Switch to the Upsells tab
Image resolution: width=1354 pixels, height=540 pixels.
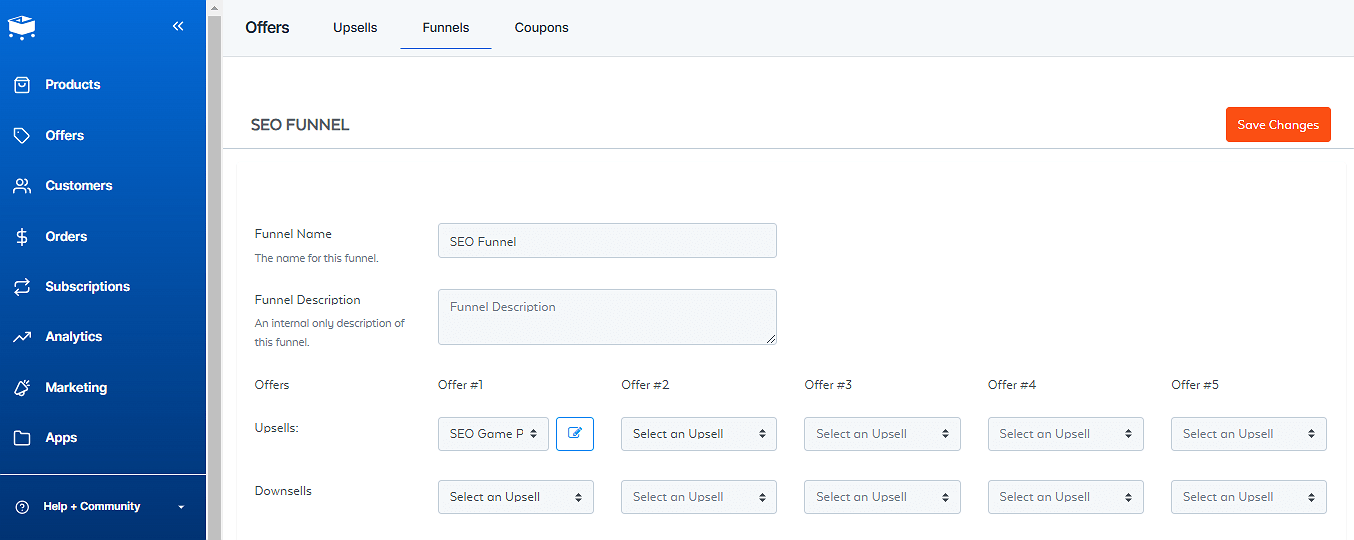pyautogui.click(x=355, y=28)
